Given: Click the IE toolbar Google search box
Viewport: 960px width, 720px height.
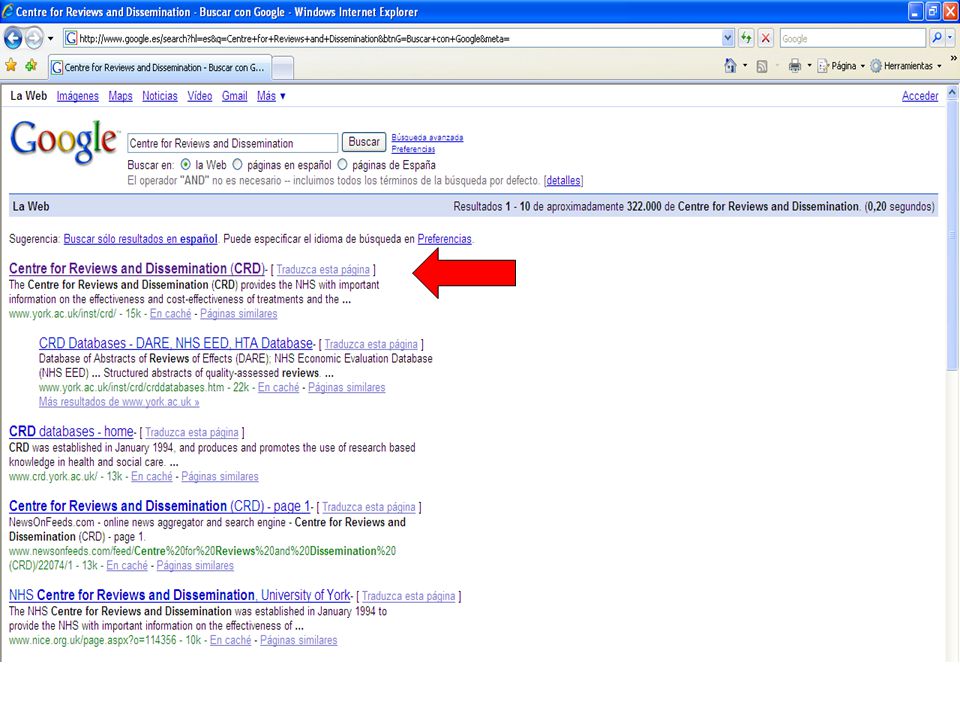Looking at the screenshot, I should coord(852,39).
